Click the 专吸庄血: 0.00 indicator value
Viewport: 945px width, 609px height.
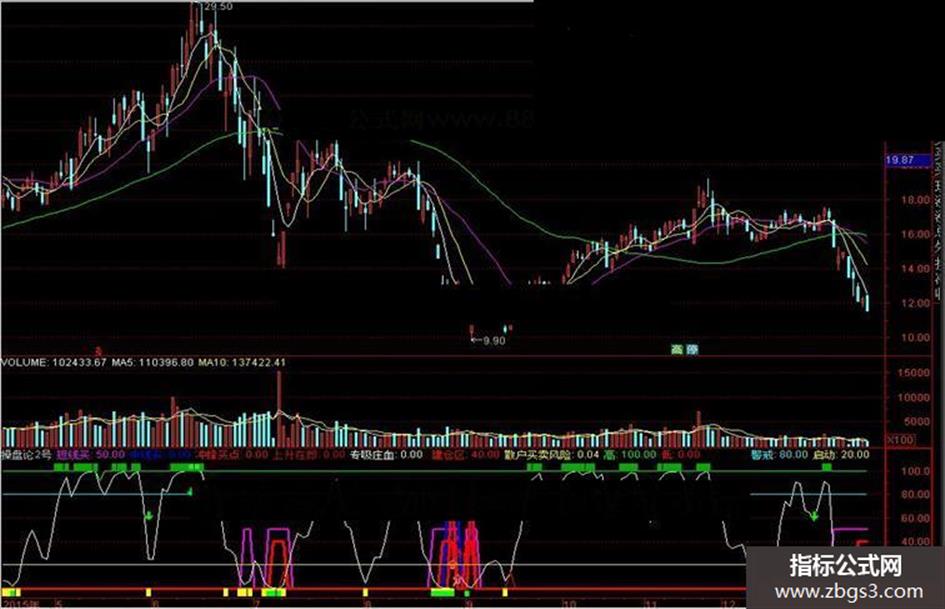coord(386,454)
